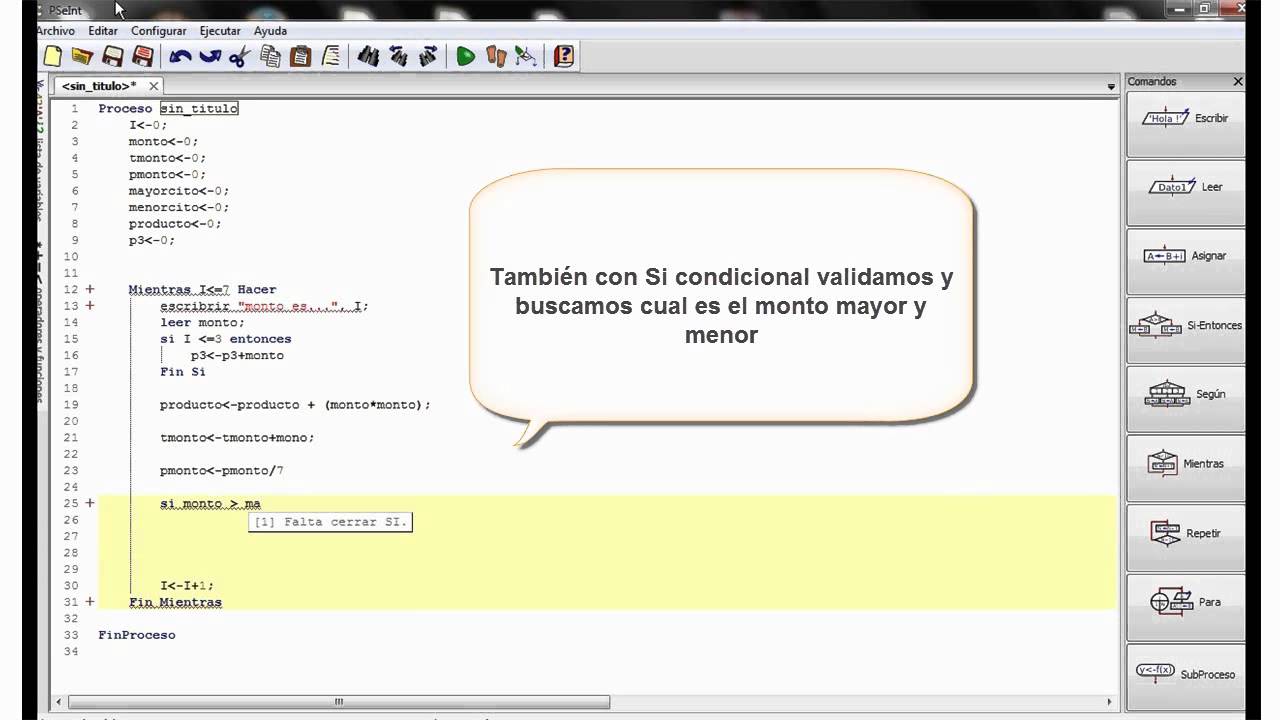
Task: Click right arrow of horizontal scrollbar
Action: [1110, 702]
